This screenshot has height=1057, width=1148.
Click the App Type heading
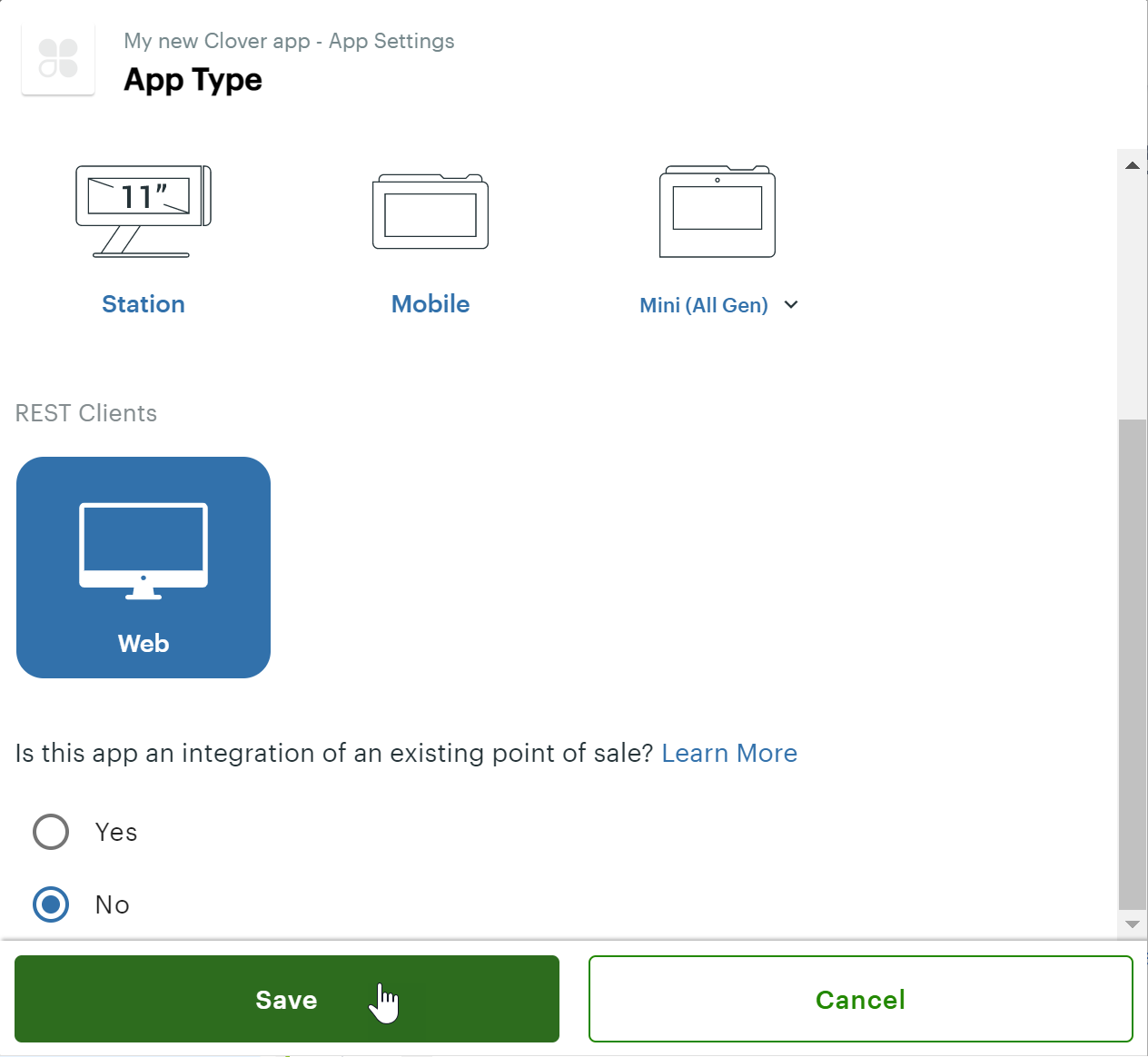193,81
